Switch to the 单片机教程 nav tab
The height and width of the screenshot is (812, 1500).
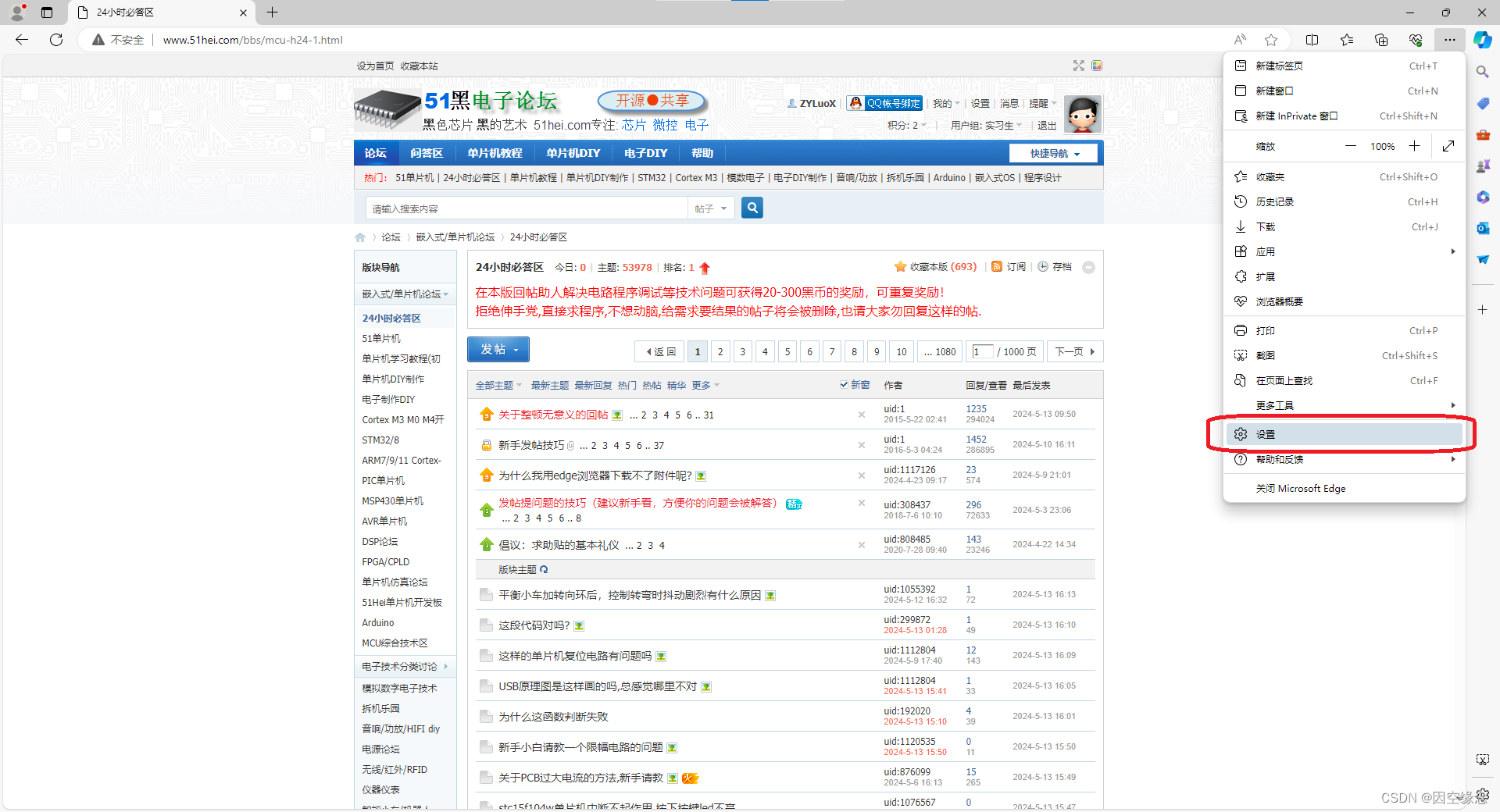(x=495, y=153)
